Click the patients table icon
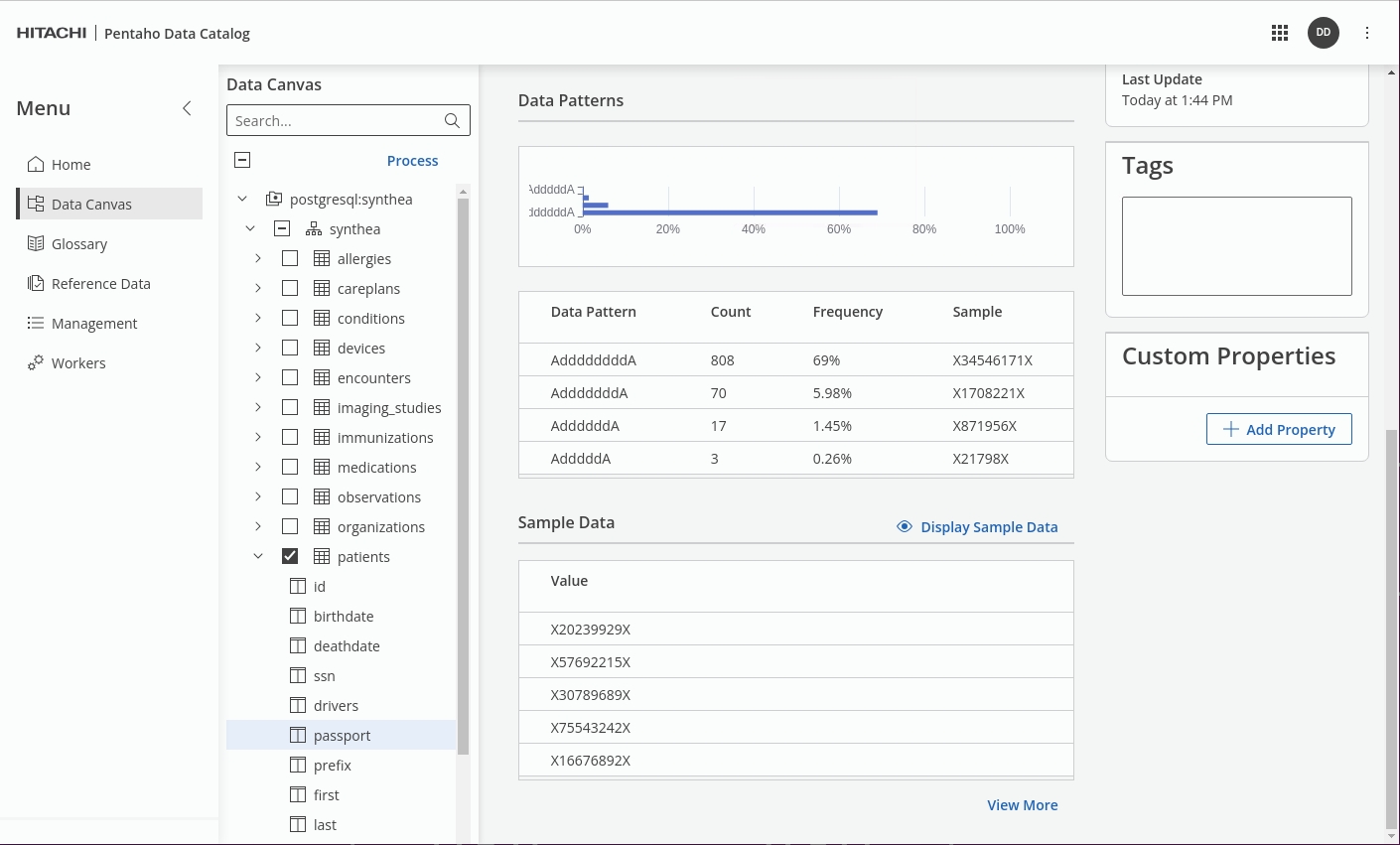 point(322,557)
